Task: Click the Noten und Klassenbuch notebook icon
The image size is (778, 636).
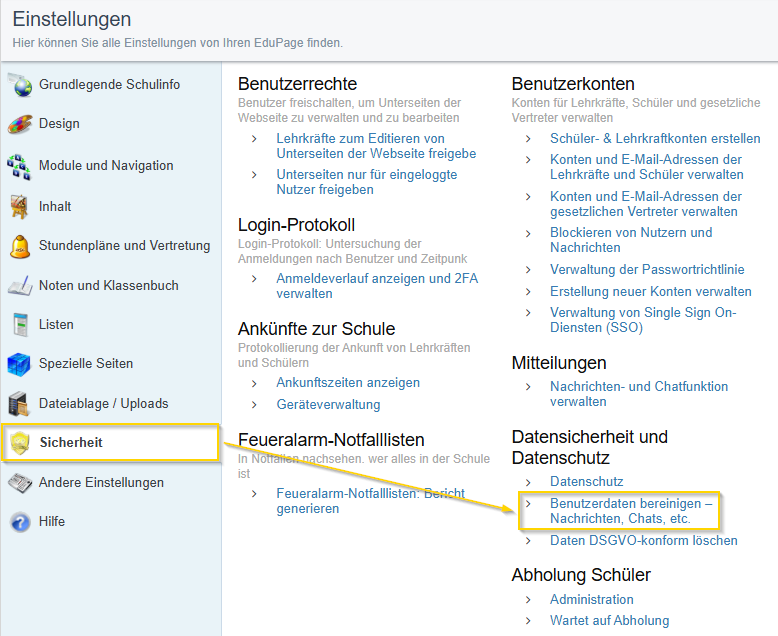Action: (x=20, y=286)
